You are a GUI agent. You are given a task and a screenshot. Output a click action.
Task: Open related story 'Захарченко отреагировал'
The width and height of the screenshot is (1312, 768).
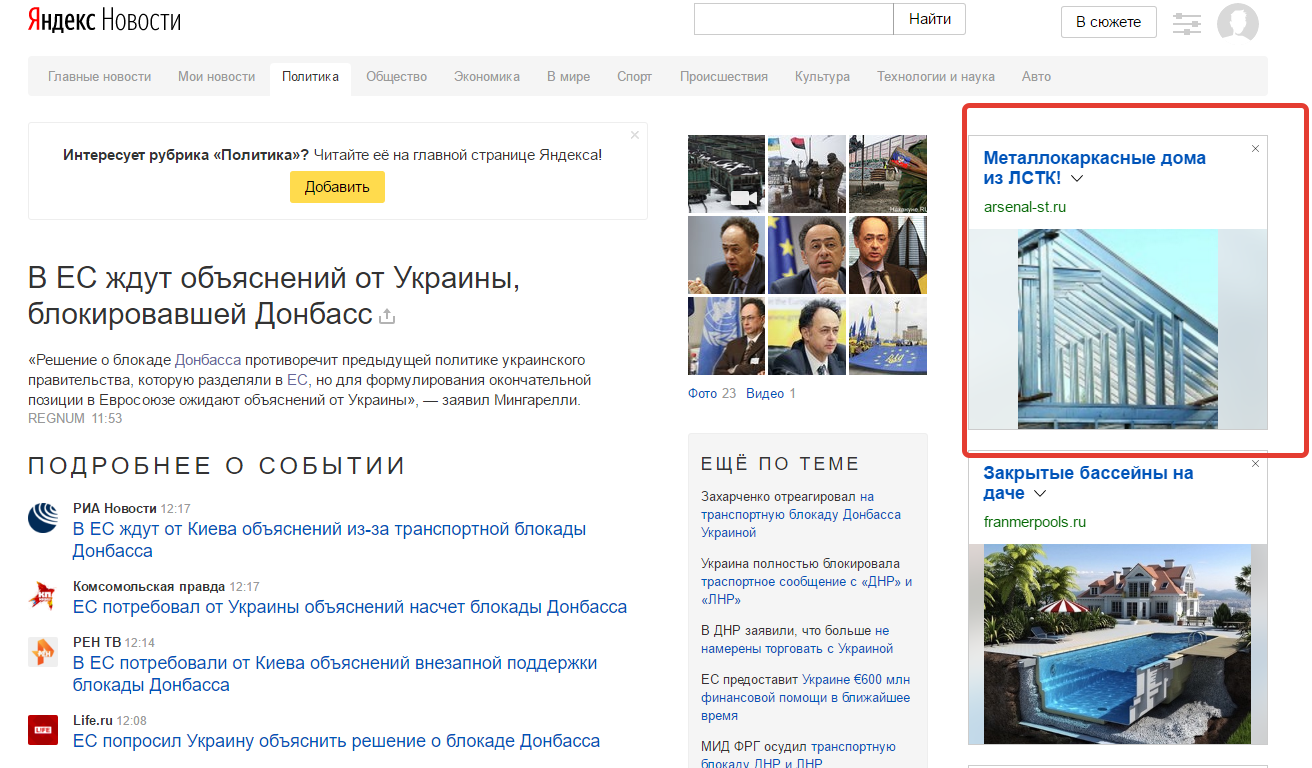(801, 514)
